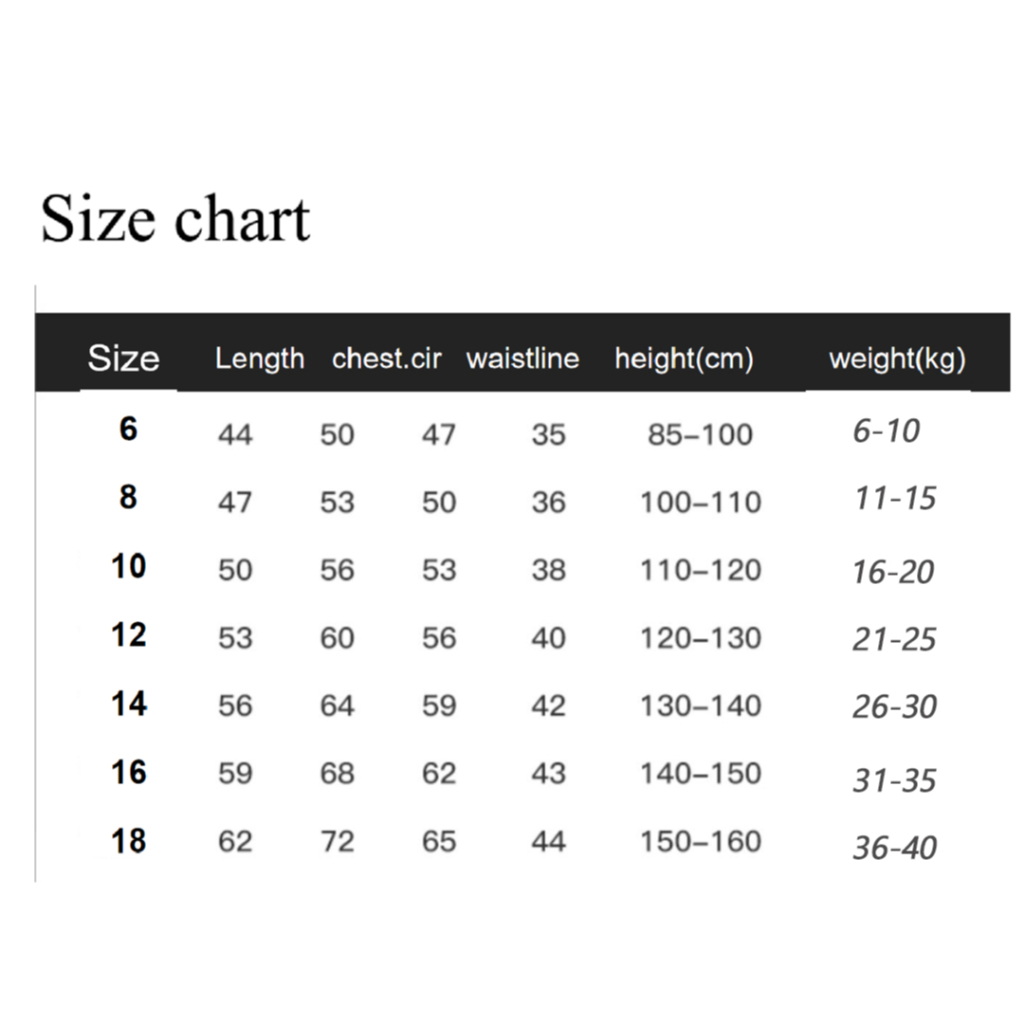This screenshot has height=1024, width=1024.
Task: Select the 150–160 height cell
Action: coord(700,841)
